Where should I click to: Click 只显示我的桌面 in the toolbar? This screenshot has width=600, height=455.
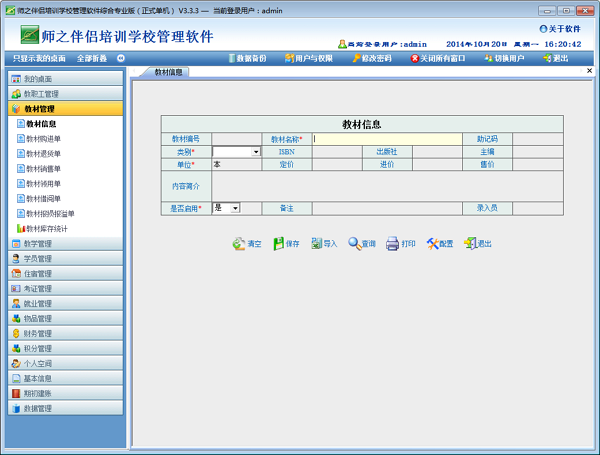point(39,58)
